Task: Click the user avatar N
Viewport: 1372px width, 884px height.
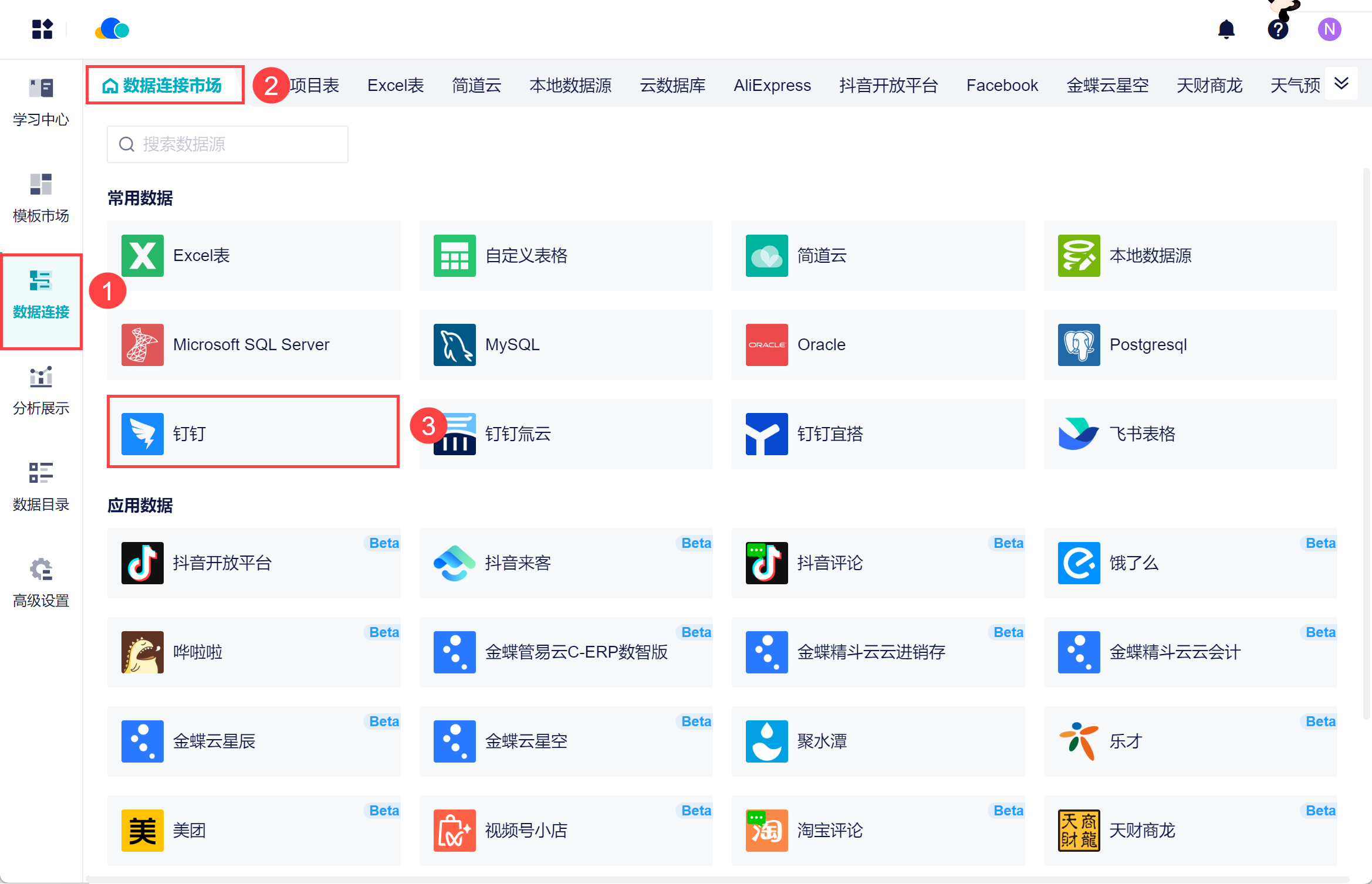Action: [x=1329, y=29]
